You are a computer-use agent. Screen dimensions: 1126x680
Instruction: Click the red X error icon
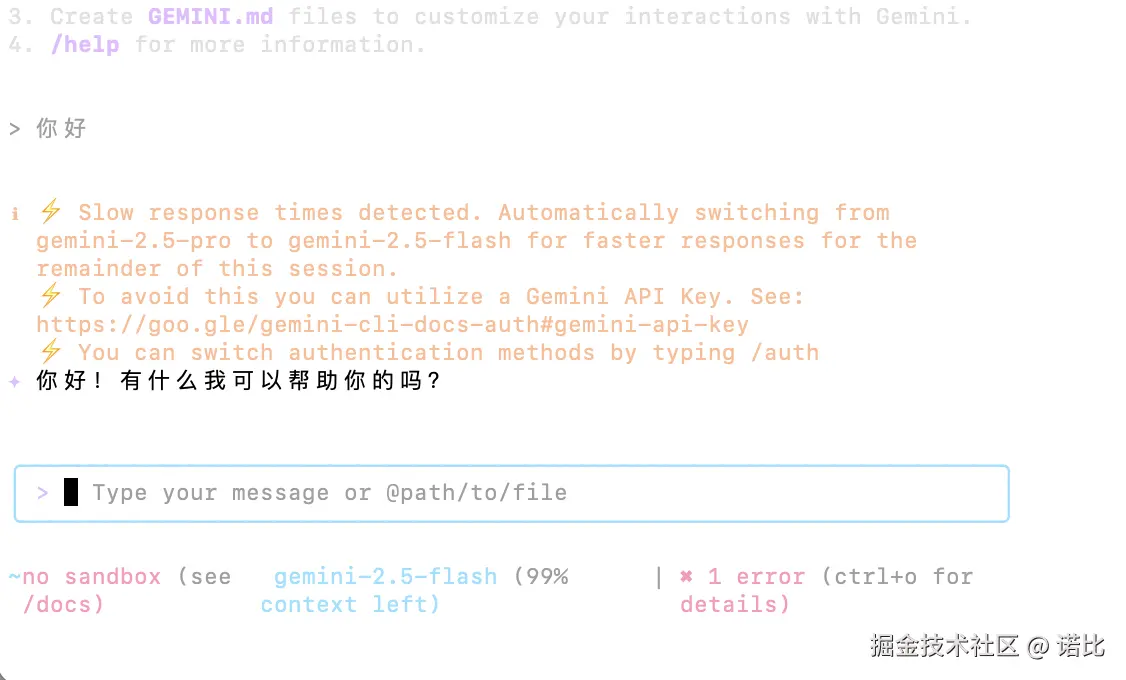tap(686, 577)
